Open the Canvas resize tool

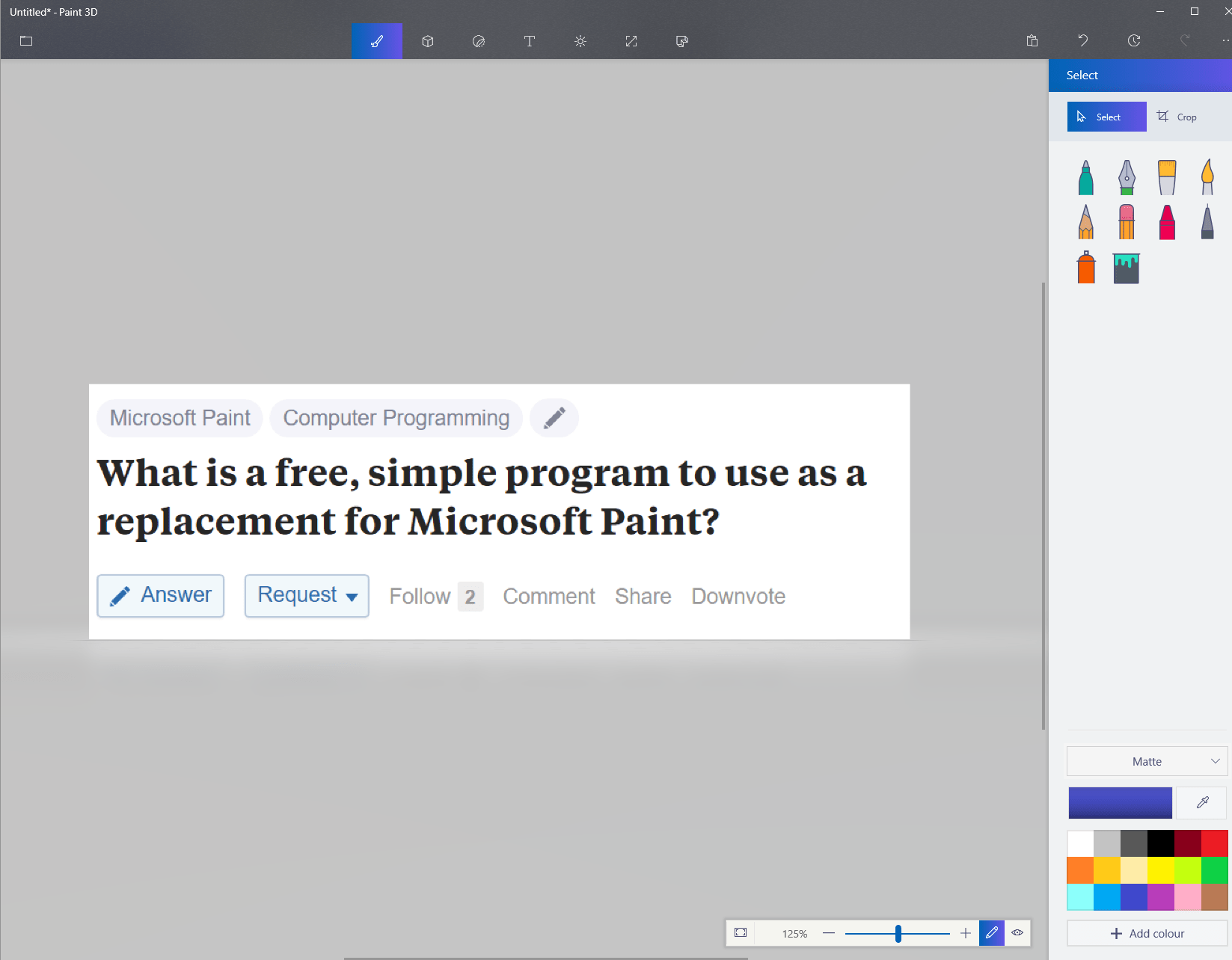[x=631, y=41]
